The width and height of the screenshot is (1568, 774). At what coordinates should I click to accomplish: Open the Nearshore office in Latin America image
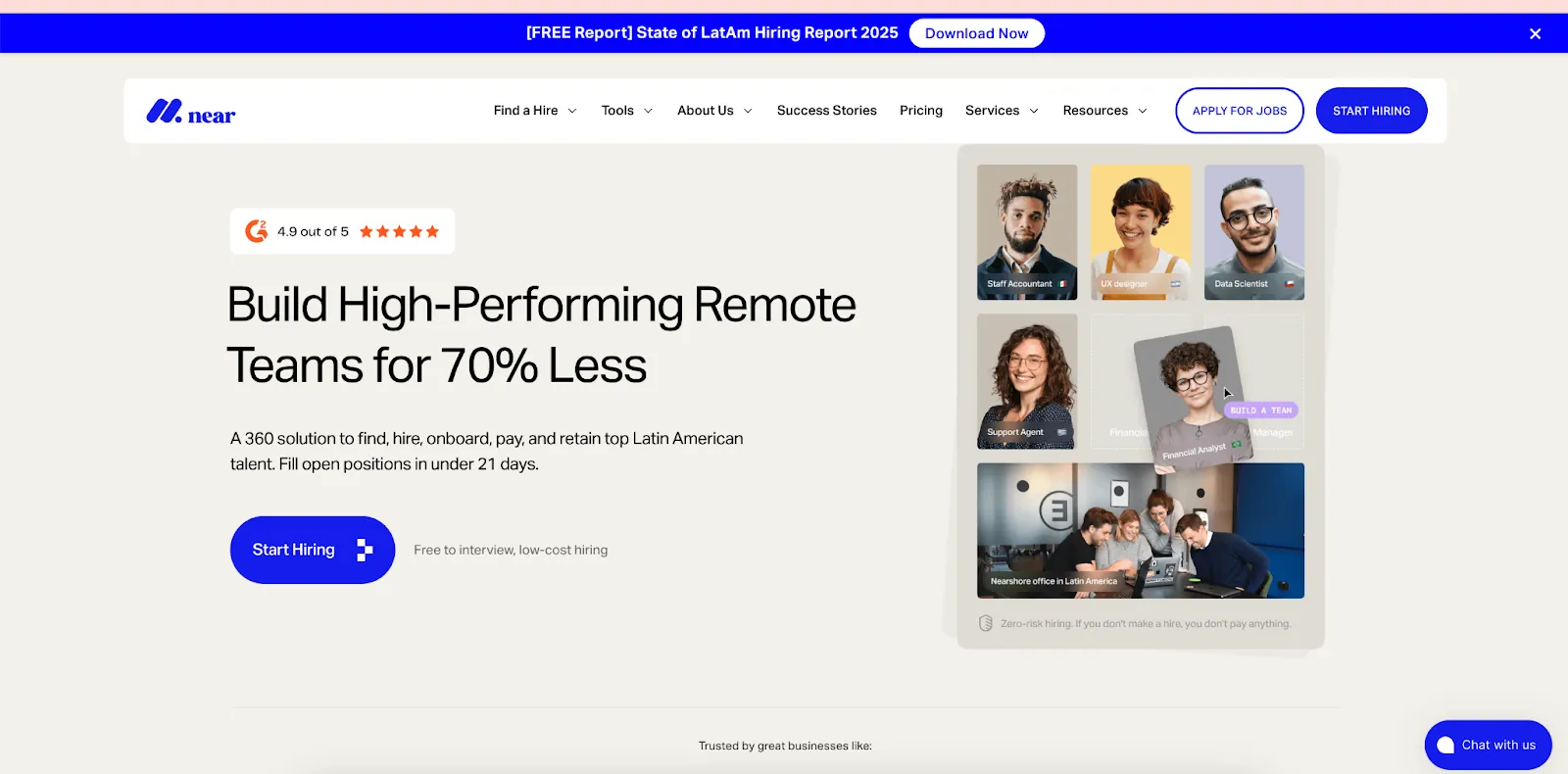1141,530
